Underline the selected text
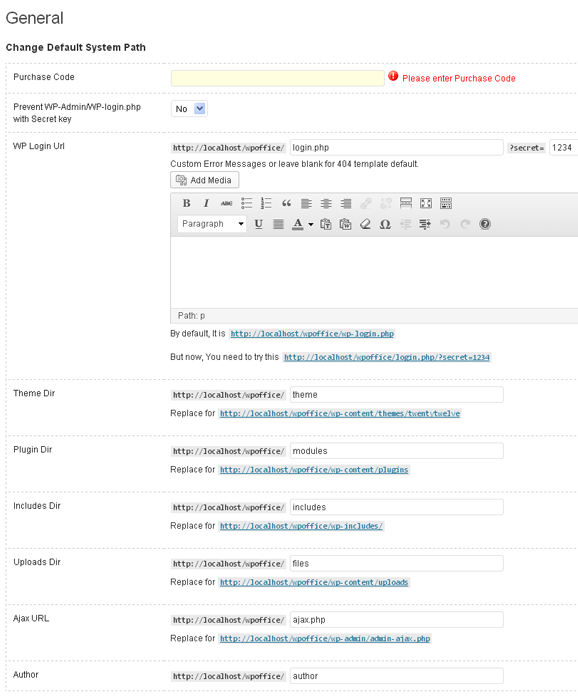This screenshot has width=578, height=697. (258, 224)
